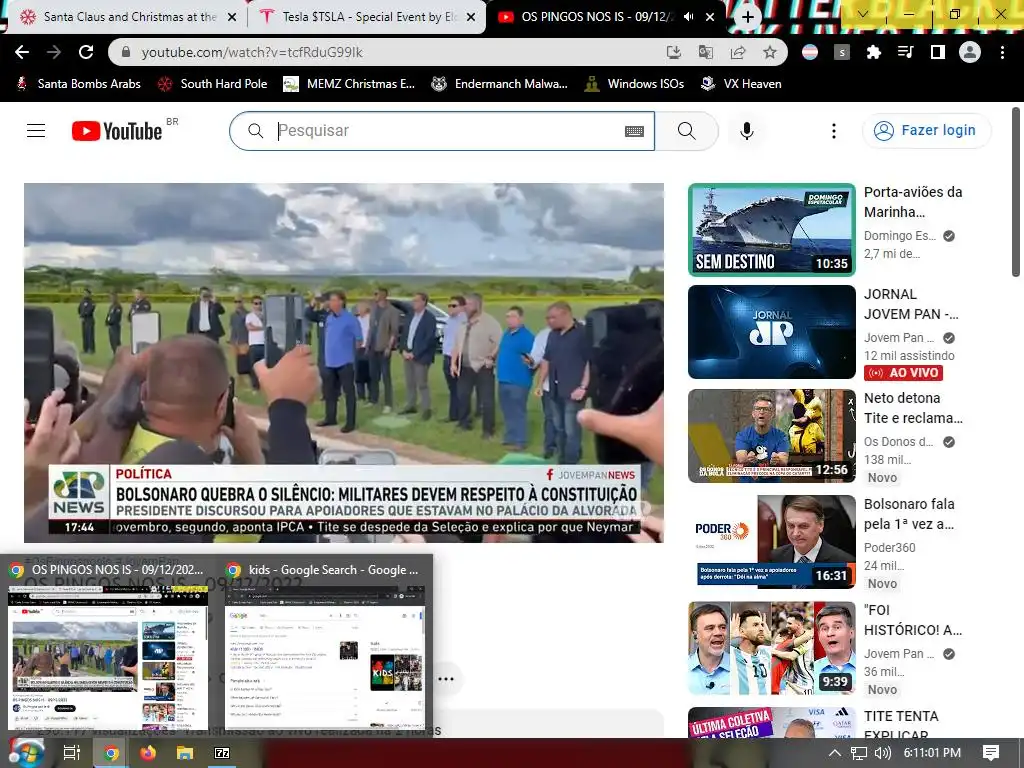
Task: Click the address bar URL
Action: (252, 52)
